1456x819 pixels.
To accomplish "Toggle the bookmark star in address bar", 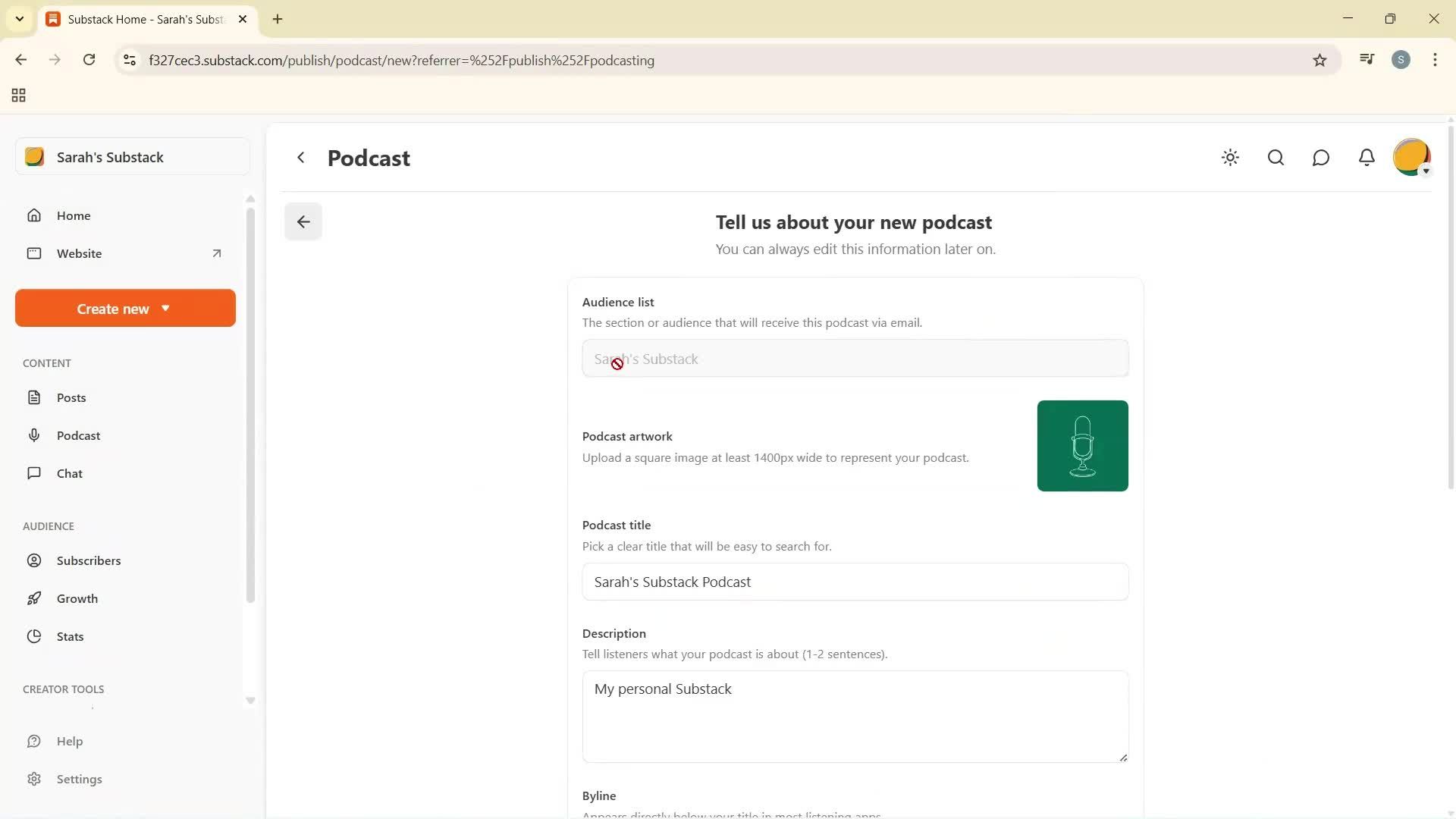I will tap(1319, 60).
